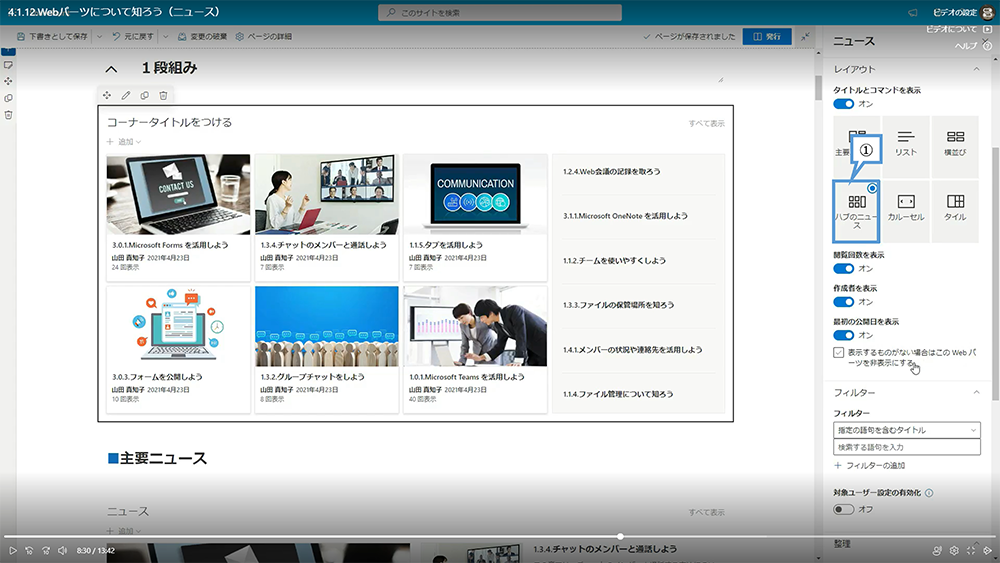Screen dimensions: 1000x563
Task: Open the 追加 dropdown under lower ニュース heading
Action: pos(124,530)
